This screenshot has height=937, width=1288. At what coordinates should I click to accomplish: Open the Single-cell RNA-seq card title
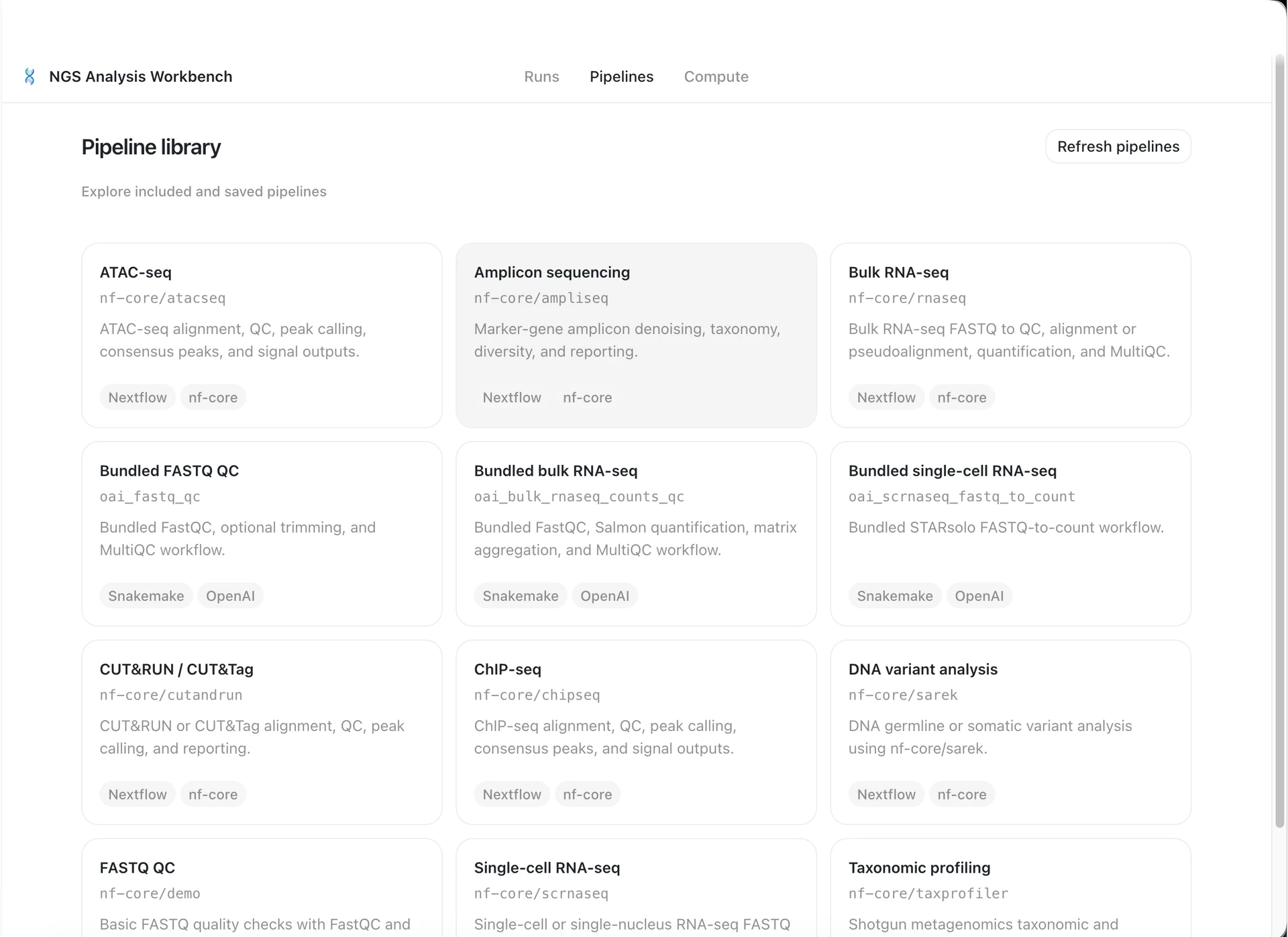[x=547, y=868]
